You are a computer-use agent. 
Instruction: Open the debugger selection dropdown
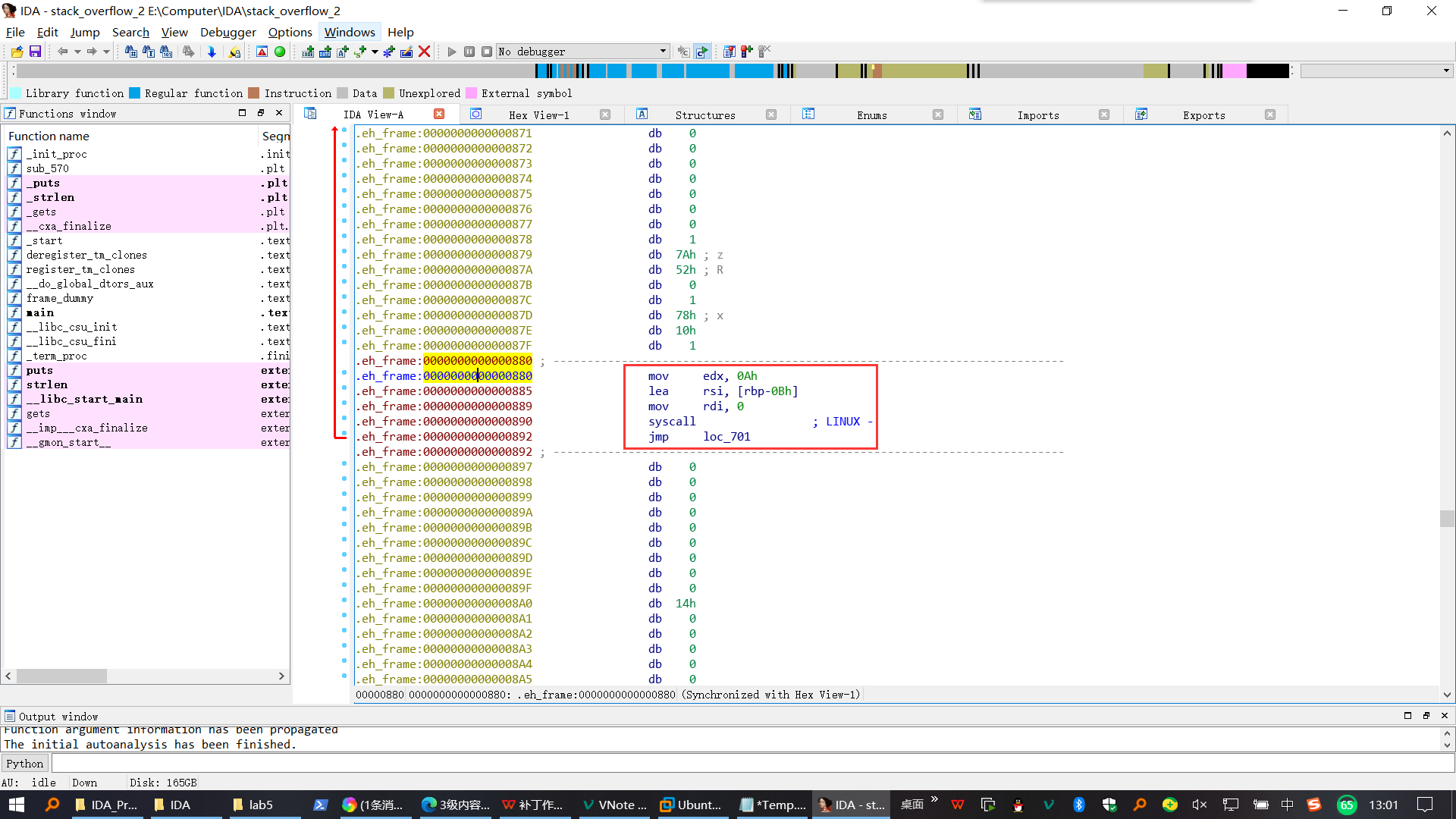pos(663,52)
